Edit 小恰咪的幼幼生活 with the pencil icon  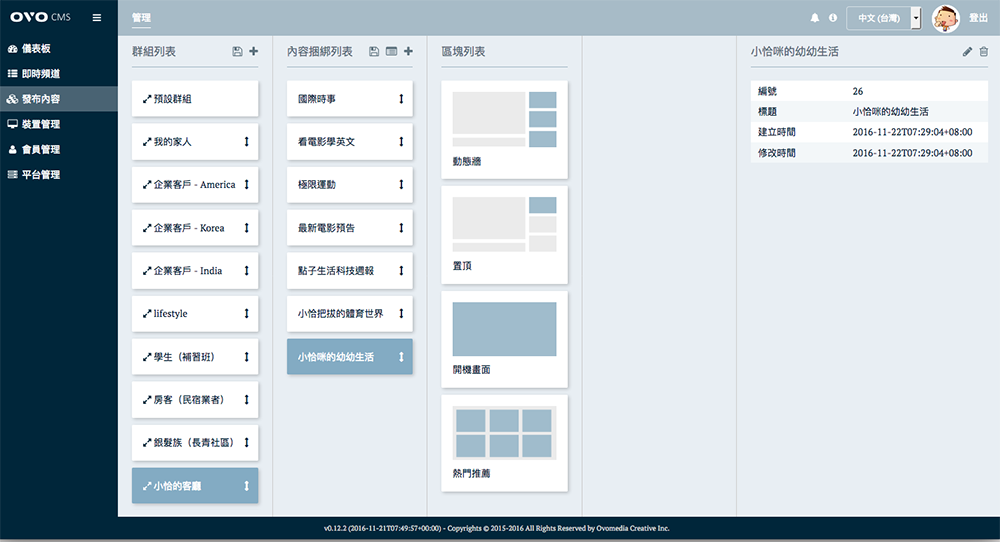pos(967,51)
